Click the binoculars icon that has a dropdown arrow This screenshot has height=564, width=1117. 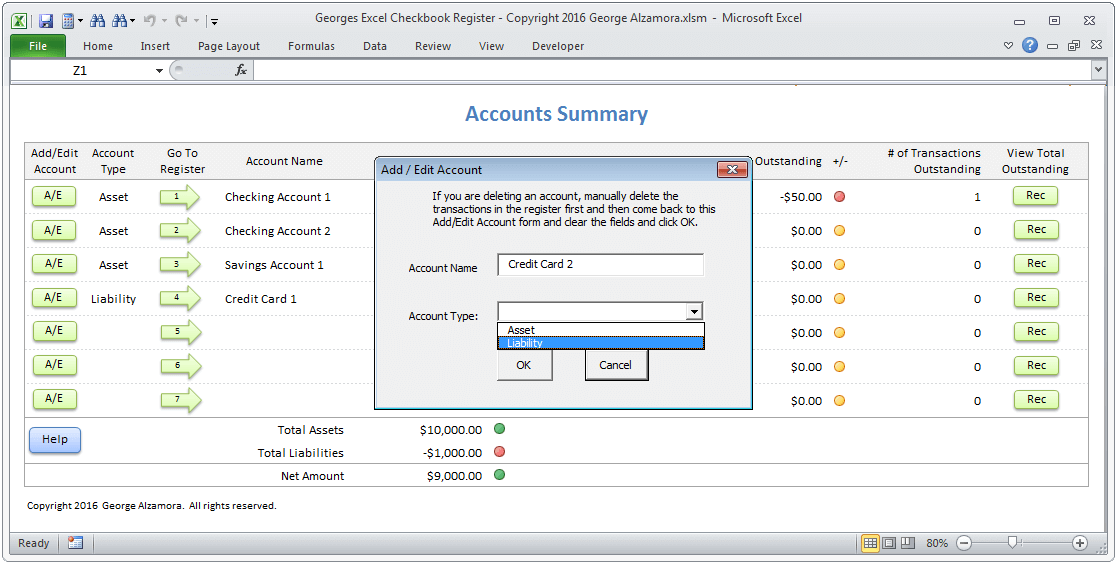tap(119, 21)
